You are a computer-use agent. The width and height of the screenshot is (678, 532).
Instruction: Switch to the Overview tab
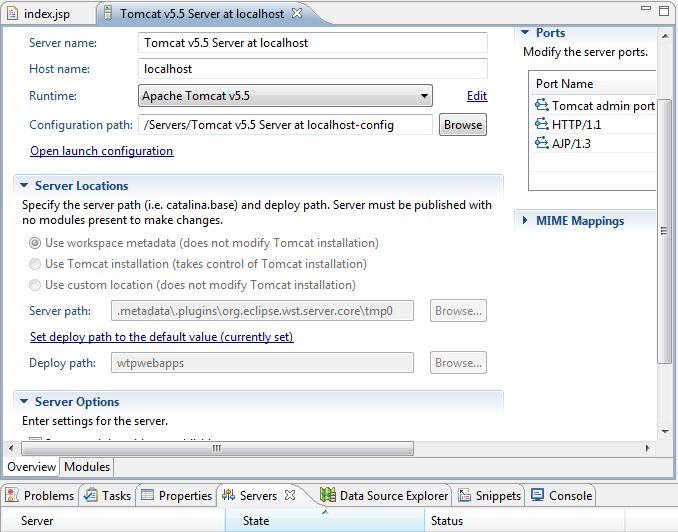[32, 467]
